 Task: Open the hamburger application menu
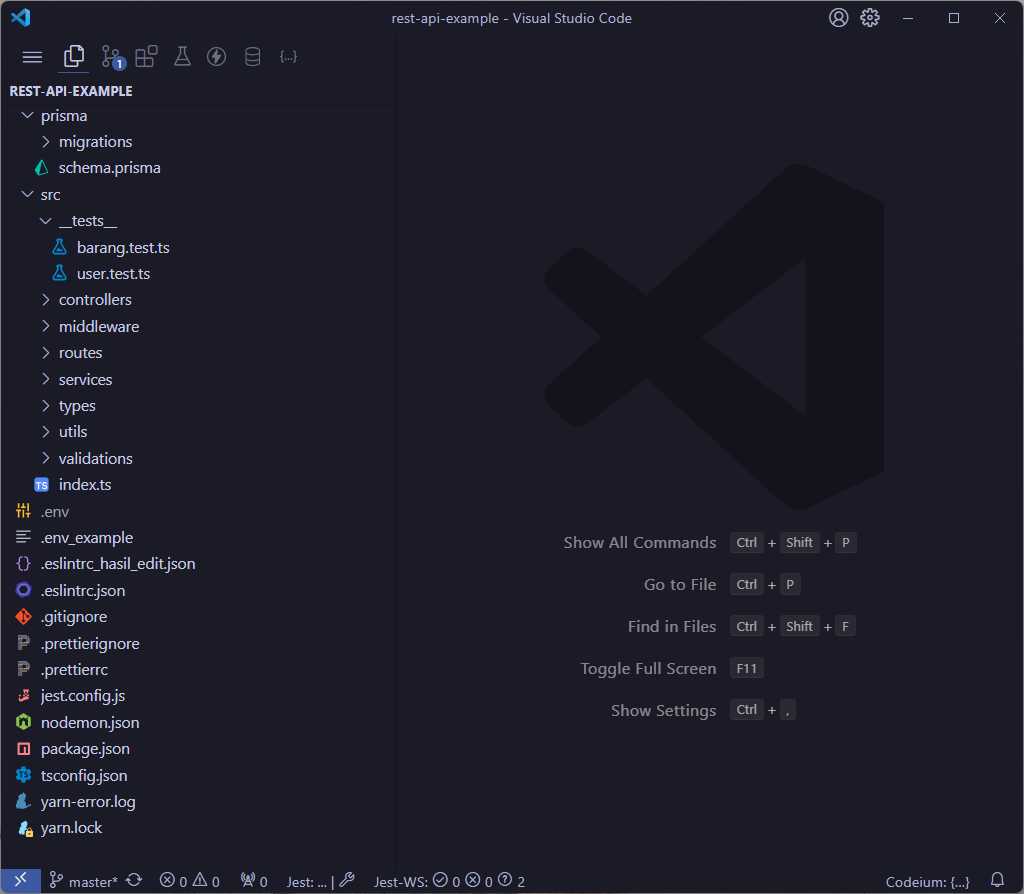point(32,57)
